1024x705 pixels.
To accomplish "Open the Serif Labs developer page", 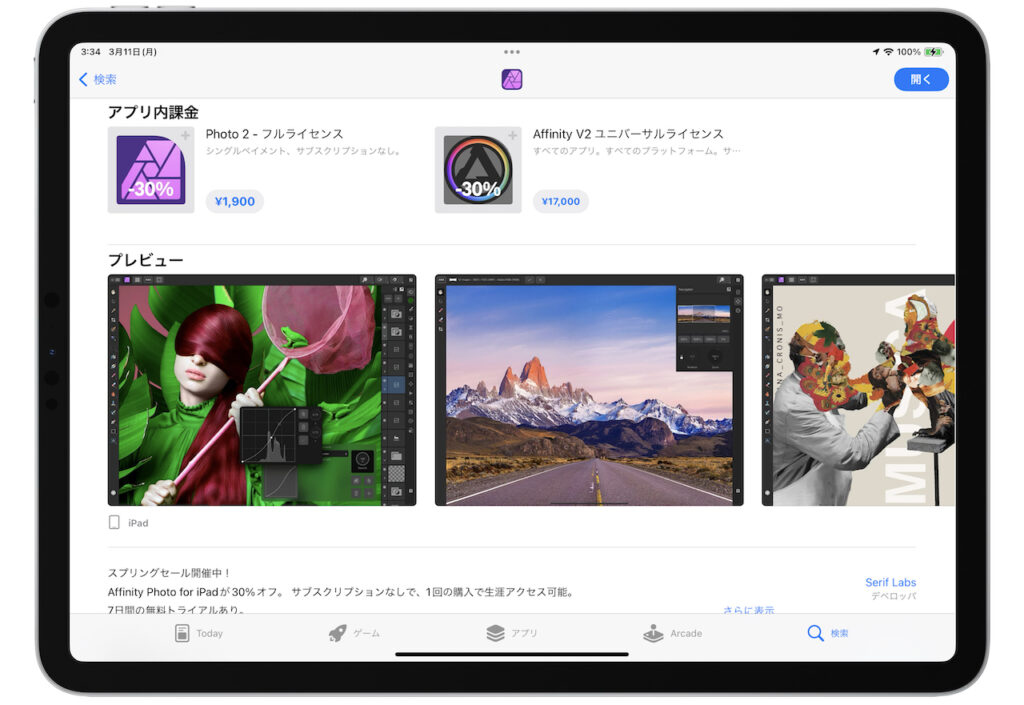I will tap(890, 582).
